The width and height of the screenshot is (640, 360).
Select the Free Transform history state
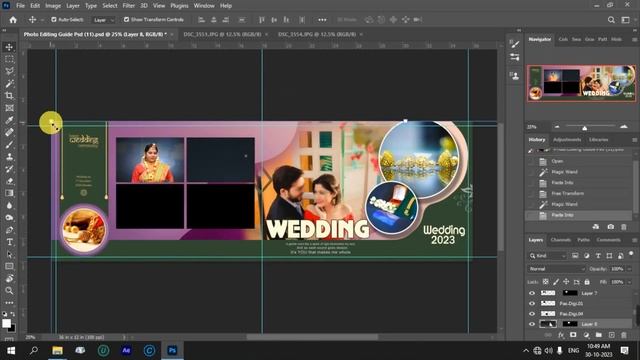pyautogui.click(x=567, y=193)
